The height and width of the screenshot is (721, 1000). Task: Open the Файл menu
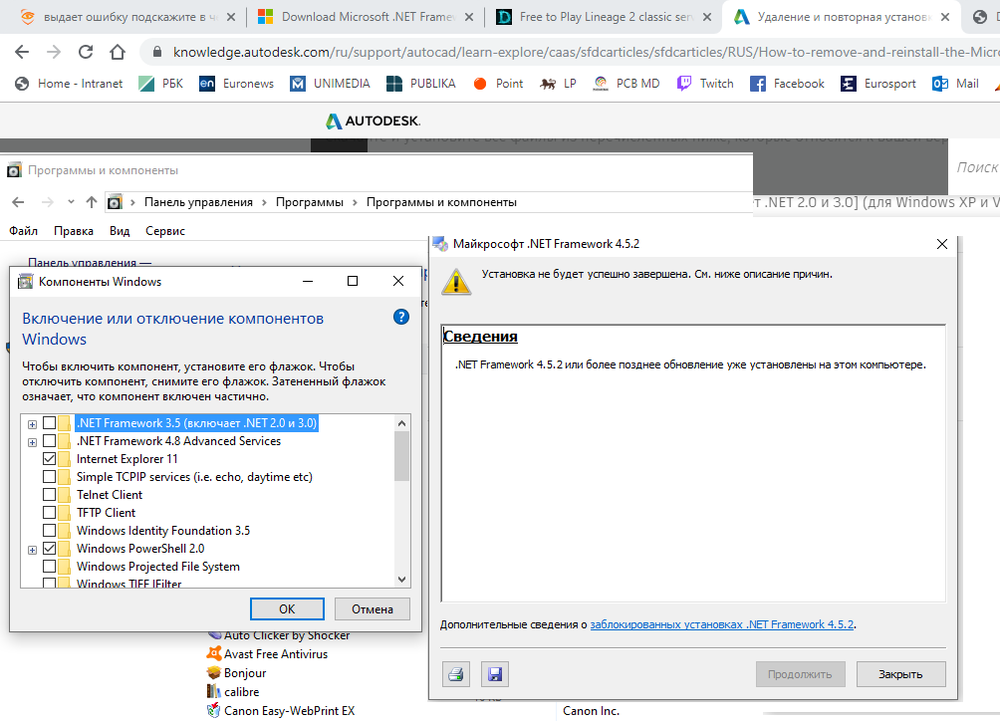coord(23,231)
